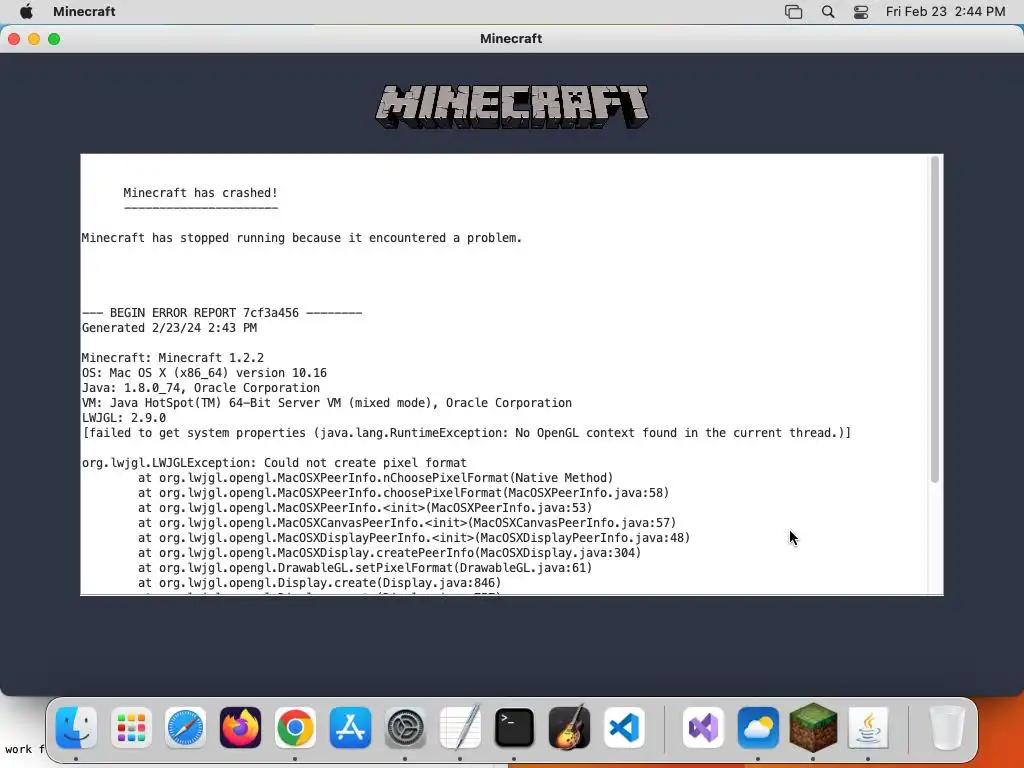Open Terminal from the dock

[x=514, y=728]
